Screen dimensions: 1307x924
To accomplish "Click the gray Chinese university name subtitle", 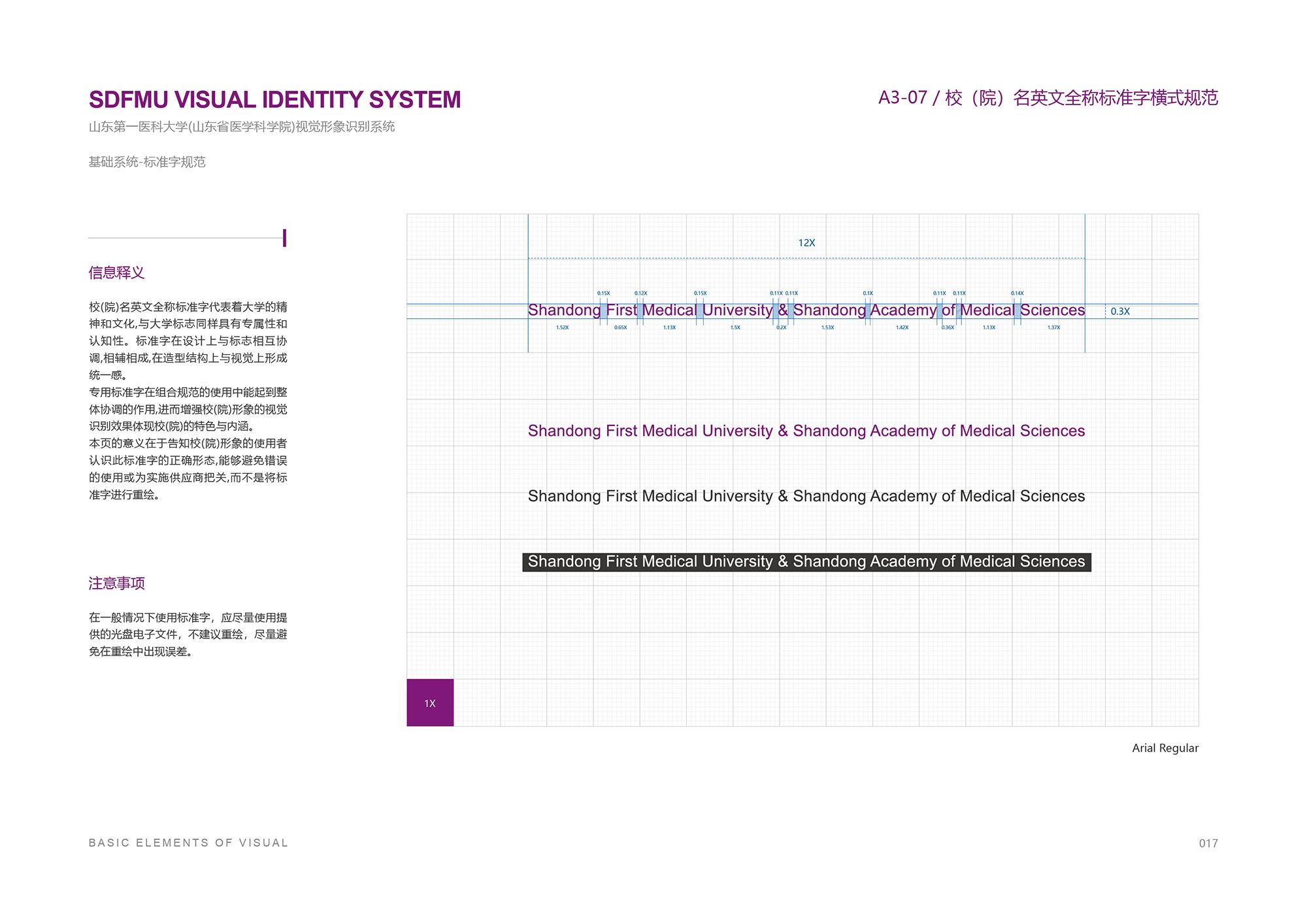I will click(242, 127).
